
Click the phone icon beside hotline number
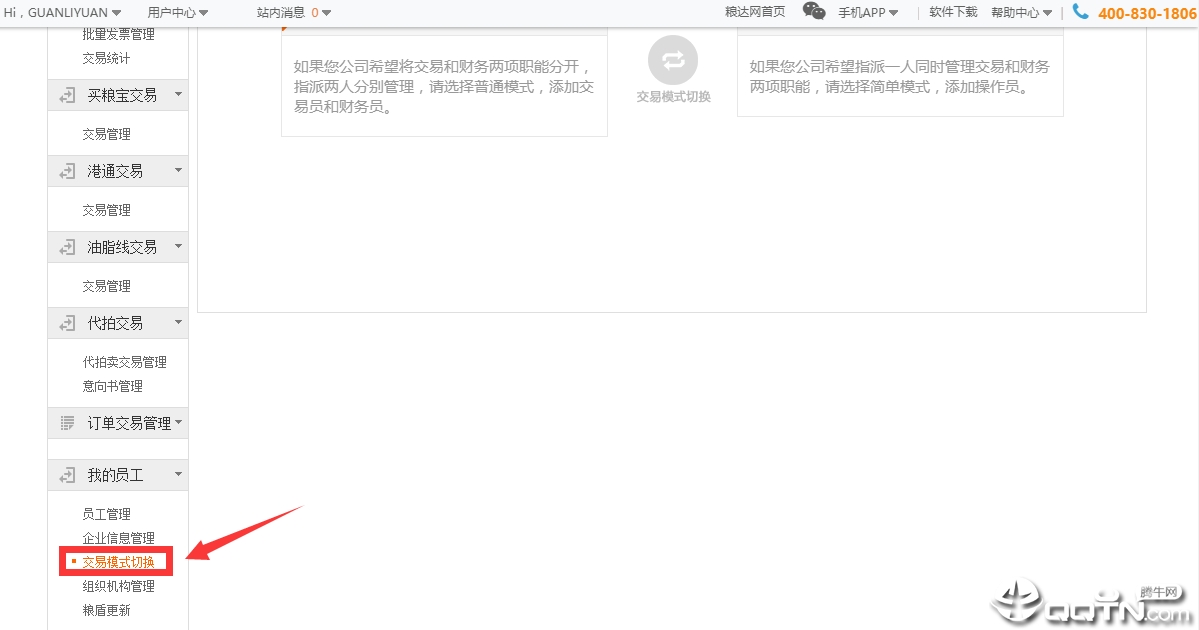[1080, 12]
